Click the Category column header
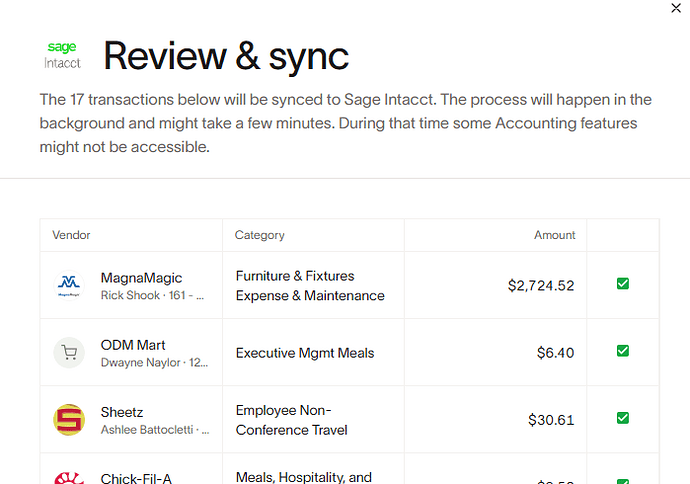This screenshot has width=690, height=484. pos(260,235)
